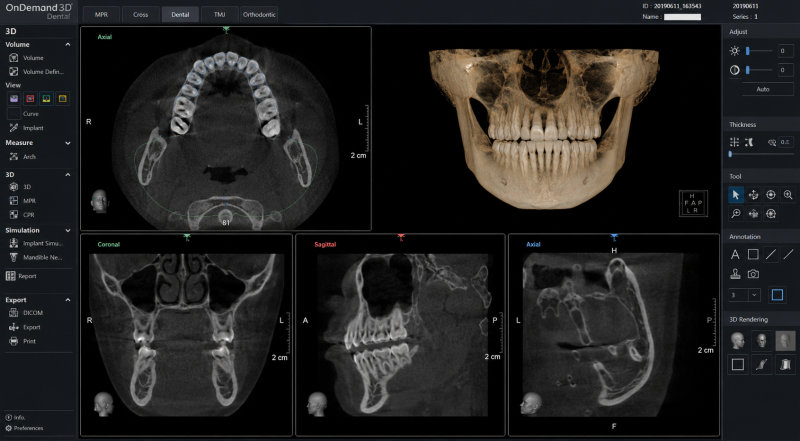Image resolution: width=800 pixels, height=441 pixels.
Task: Toggle the curve thickness mode icon
Action: (749, 142)
